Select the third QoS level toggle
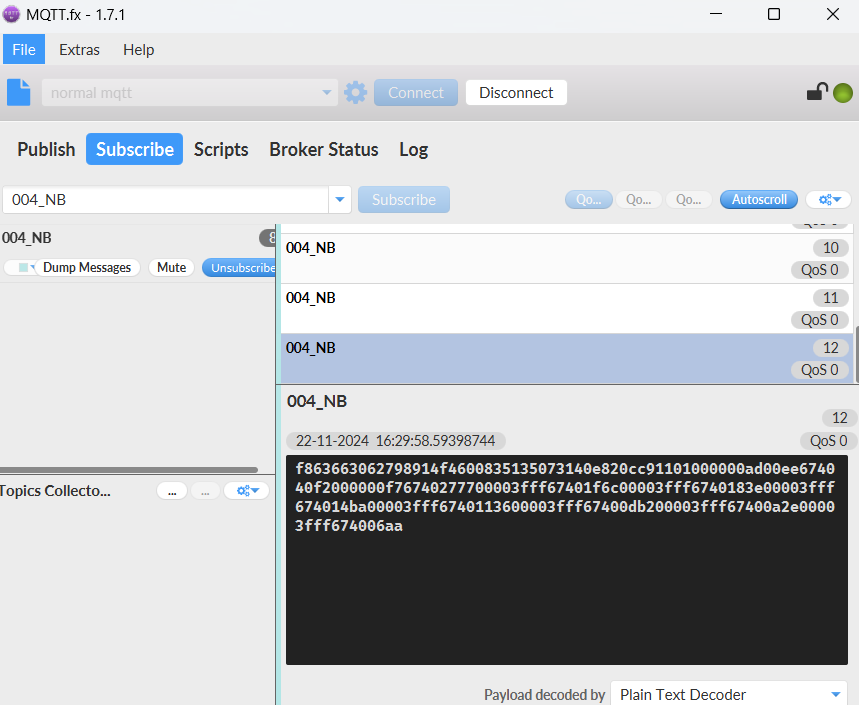 point(689,200)
